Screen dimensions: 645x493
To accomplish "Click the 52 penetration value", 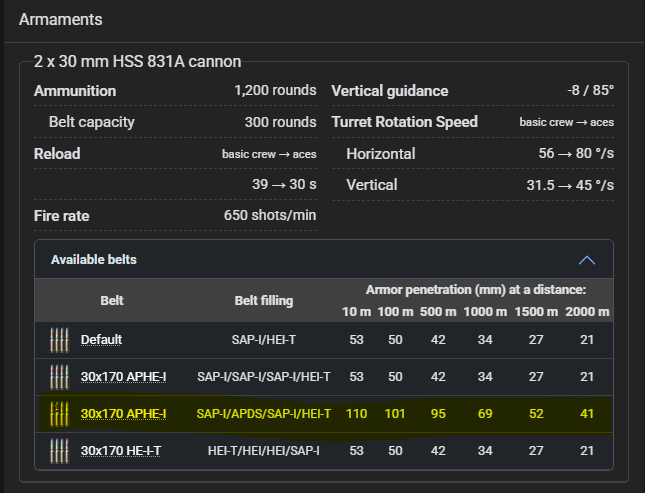I will coord(536,414).
